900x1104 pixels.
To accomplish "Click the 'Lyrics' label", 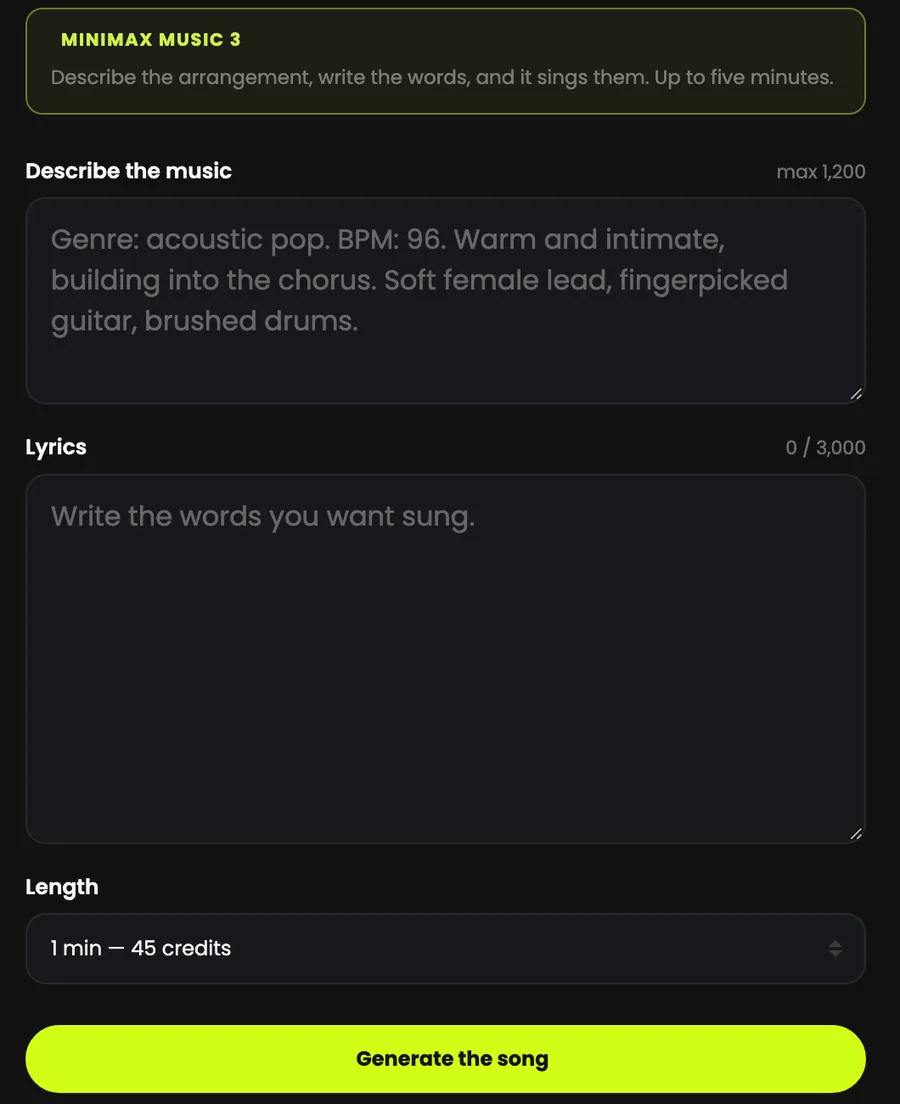I will pyautogui.click(x=56, y=447).
